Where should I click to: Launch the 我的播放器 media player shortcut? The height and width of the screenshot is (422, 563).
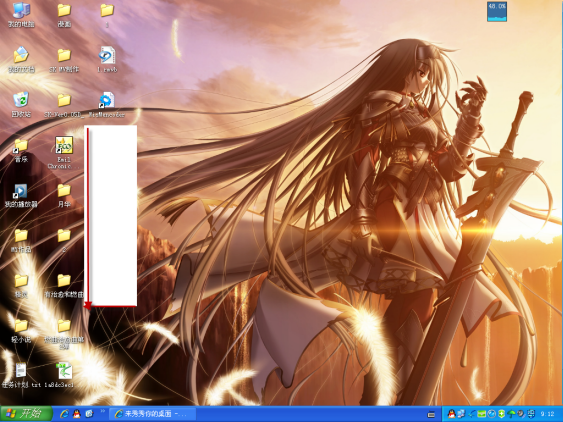[21, 195]
